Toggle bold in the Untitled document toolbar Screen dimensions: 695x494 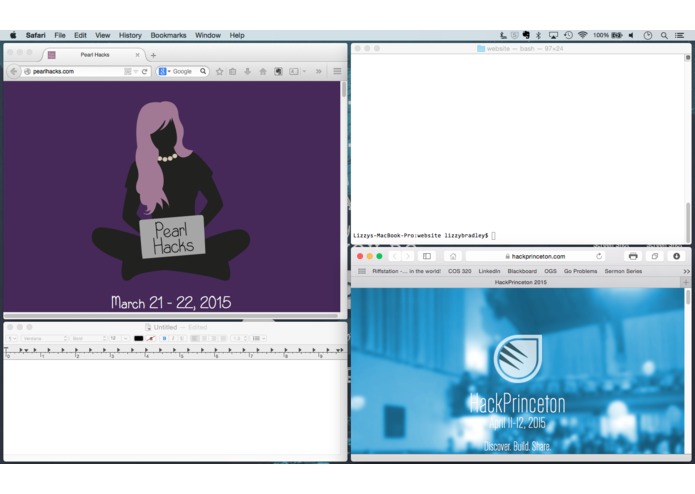pyautogui.click(x=164, y=338)
